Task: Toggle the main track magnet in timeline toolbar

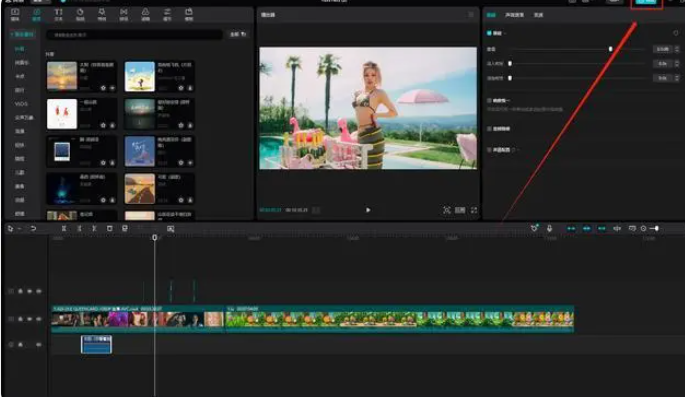Action: click(571, 228)
